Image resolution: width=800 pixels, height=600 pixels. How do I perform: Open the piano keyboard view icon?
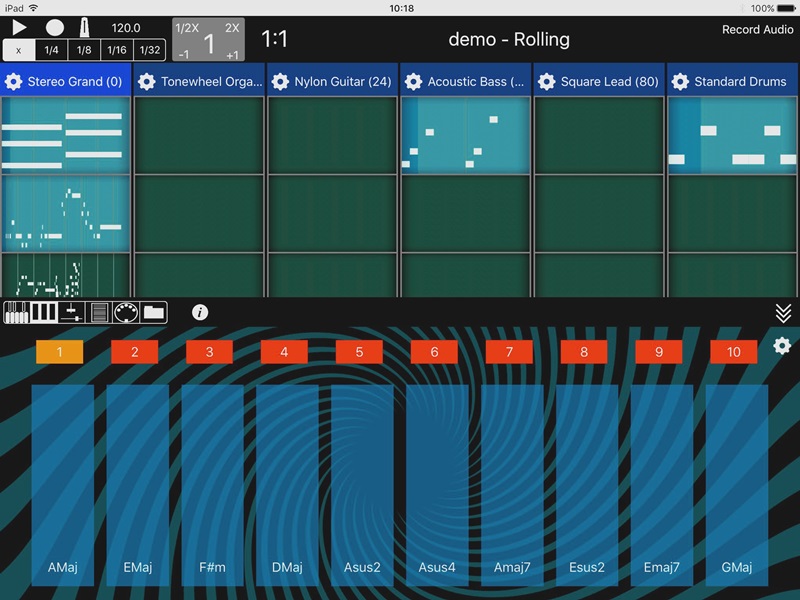point(17,312)
